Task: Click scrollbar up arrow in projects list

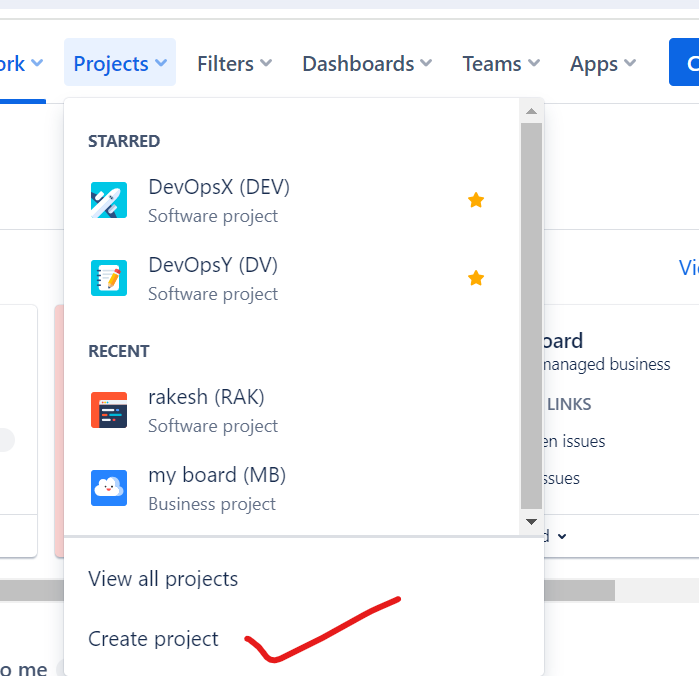Action: 531,110
